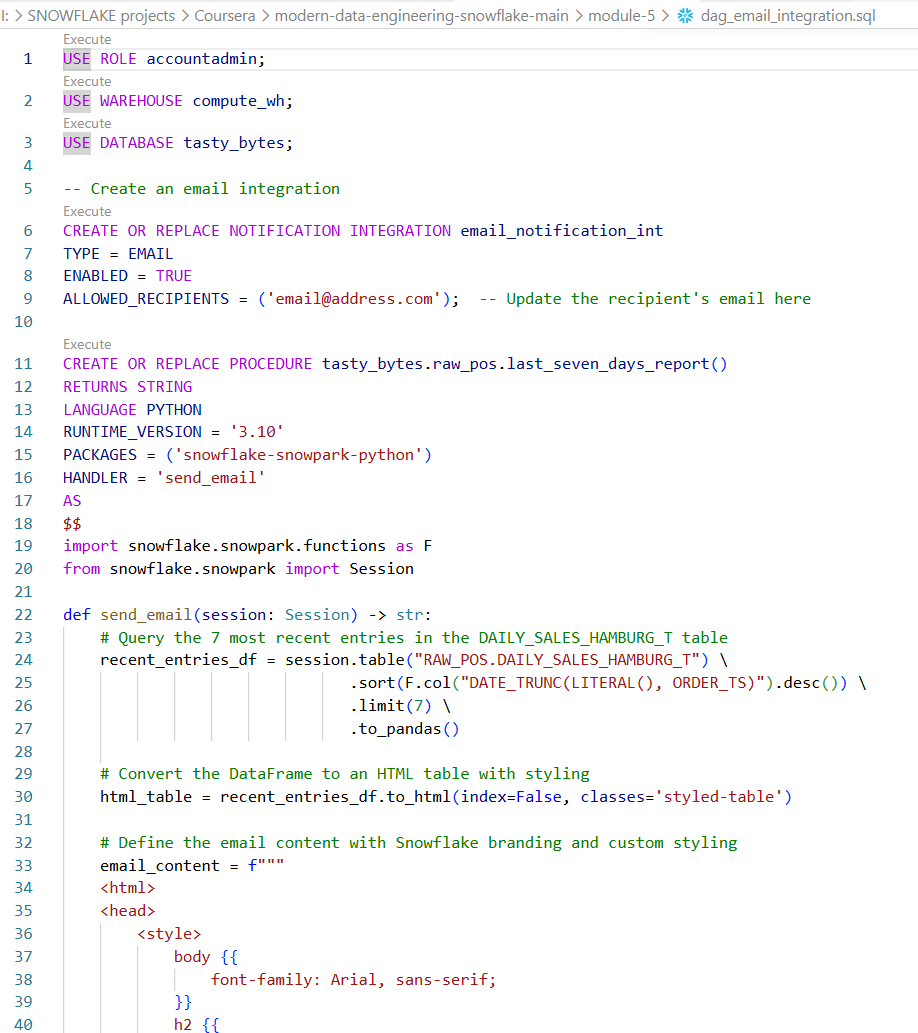Image resolution: width=918 pixels, height=1033 pixels.
Task: Click the <style> tag on line 36
Action: [x=169, y=934]
